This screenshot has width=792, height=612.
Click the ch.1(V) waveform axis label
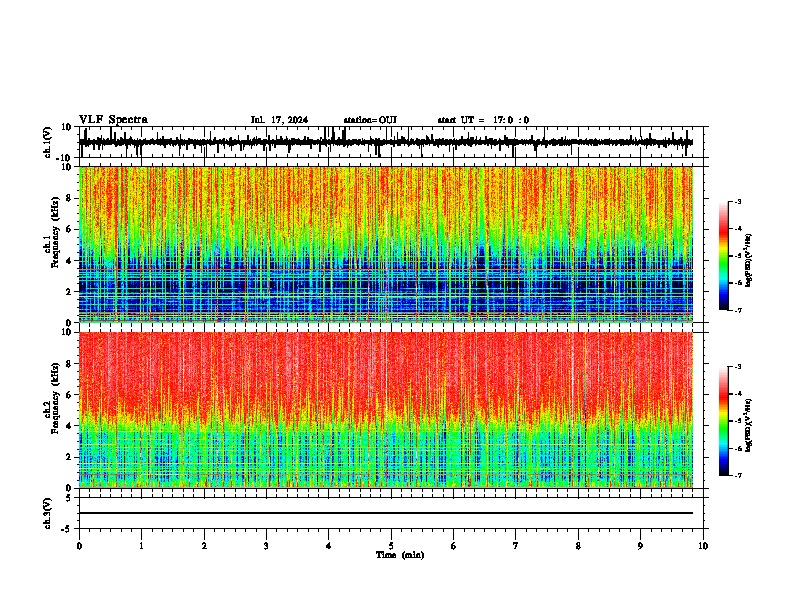point(48,142)
